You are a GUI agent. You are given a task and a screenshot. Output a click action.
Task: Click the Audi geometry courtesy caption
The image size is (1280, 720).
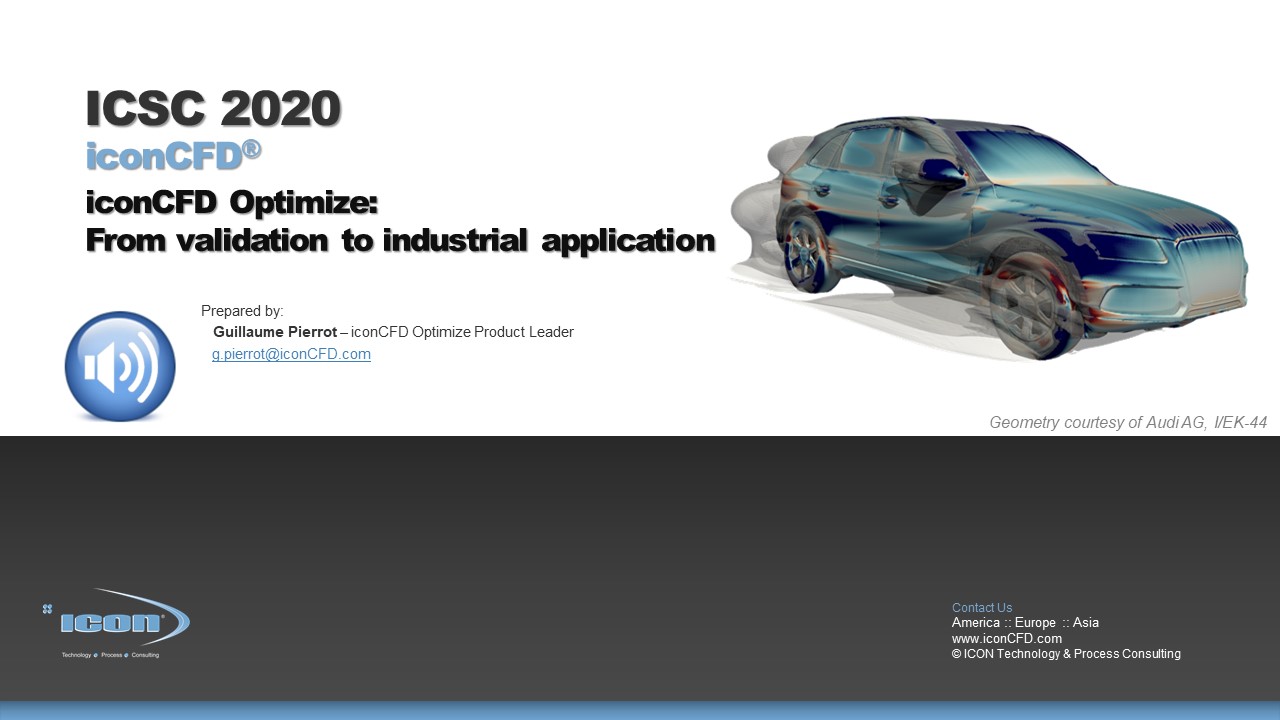point(1127,423)
